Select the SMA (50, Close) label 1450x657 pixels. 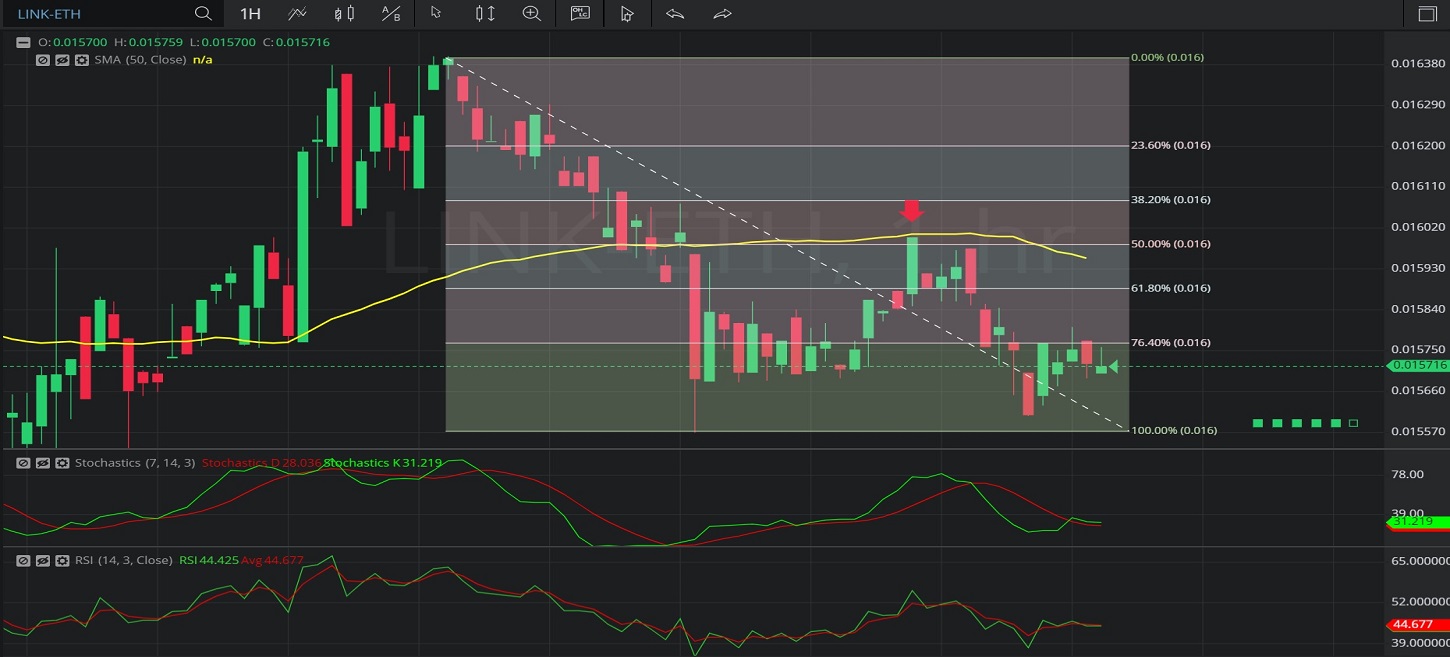point(139,60)
